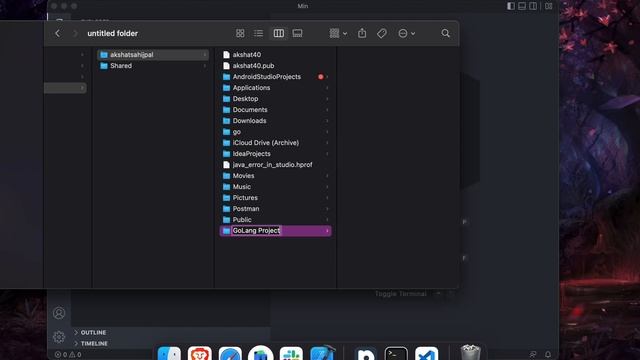Viewport: 640px width, 360px height.
Task: Switch Finder to list view
Action: [258, 33]
